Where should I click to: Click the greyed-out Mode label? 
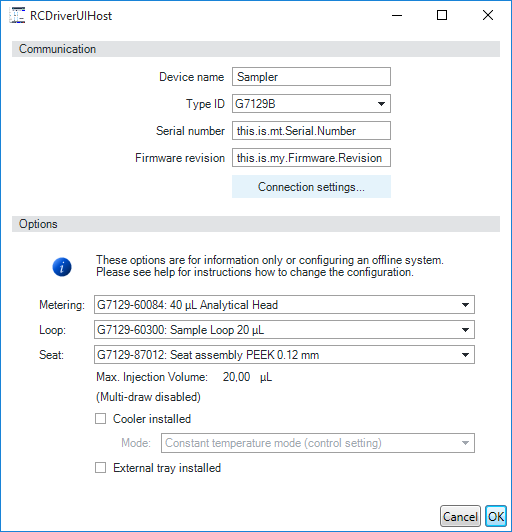[x=136, y=443]
